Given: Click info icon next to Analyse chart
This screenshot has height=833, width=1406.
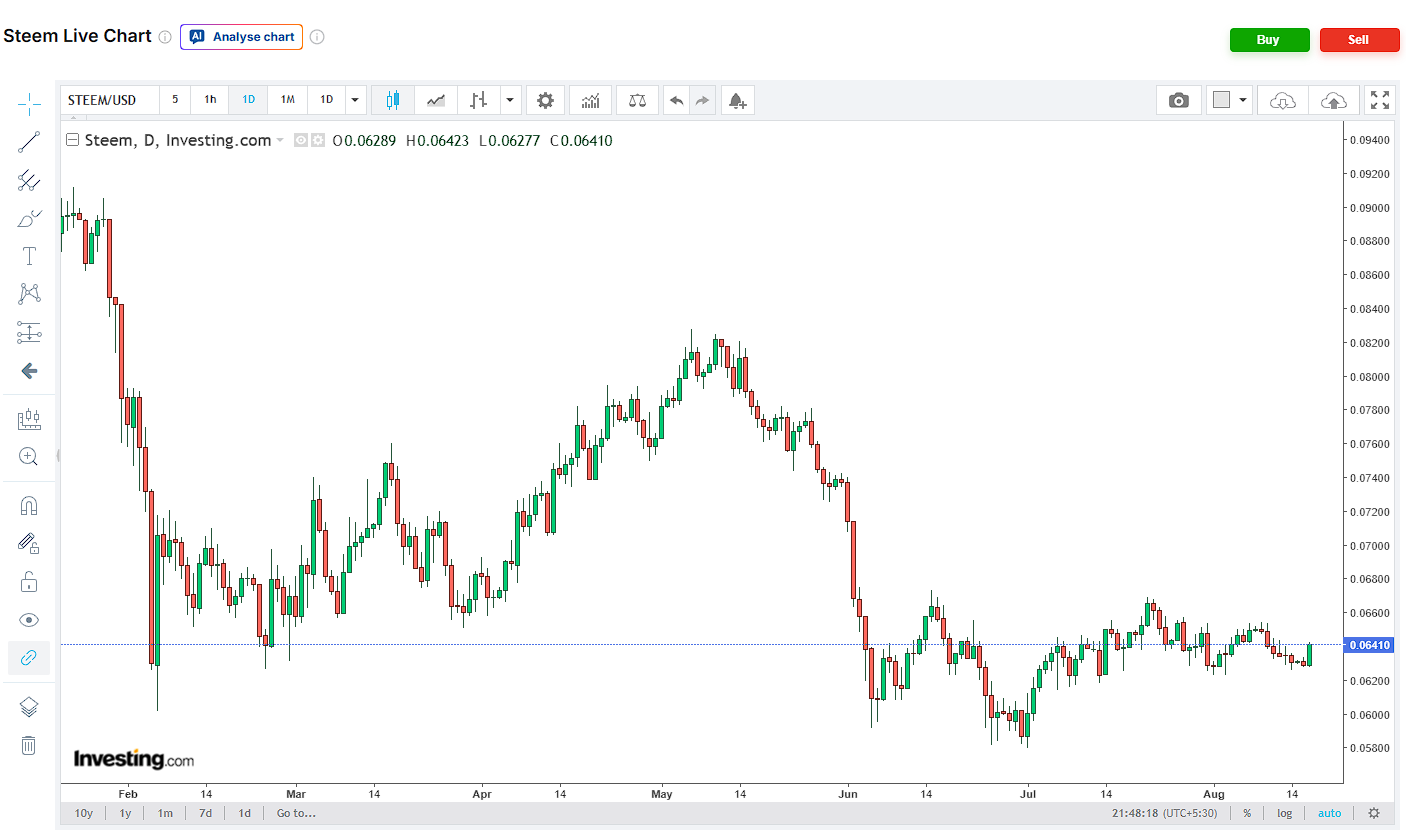Looking at the screenshot, I should (x=317, y=37).
